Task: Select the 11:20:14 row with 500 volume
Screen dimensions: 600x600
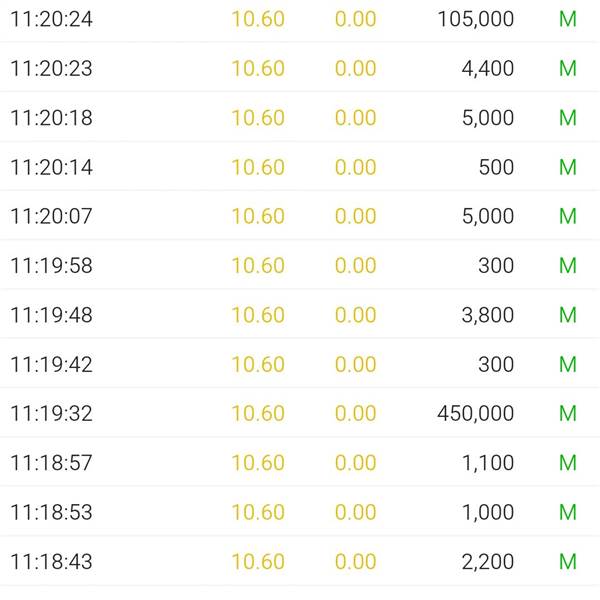Action: [300, 167]
